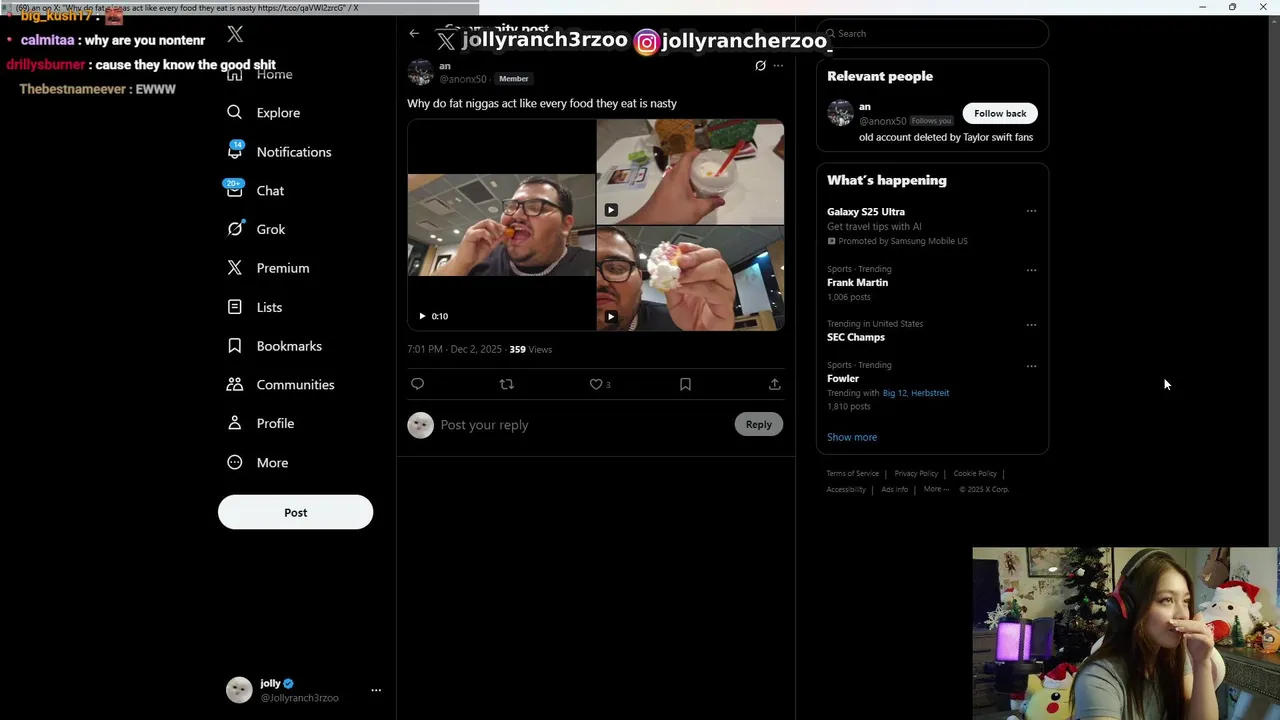Image resolution: width=1280 pixels, height=720 pixels.
Task: Restore the browser window size
Action: point(1232,7)
